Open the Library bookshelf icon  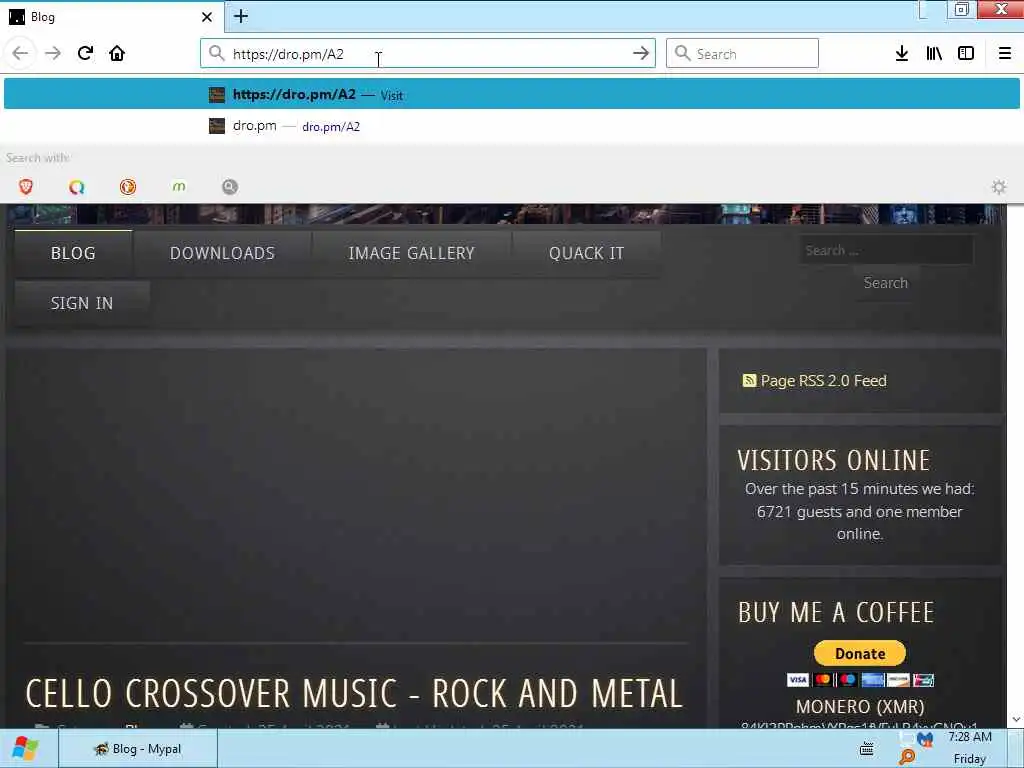(x=934, y=54)
